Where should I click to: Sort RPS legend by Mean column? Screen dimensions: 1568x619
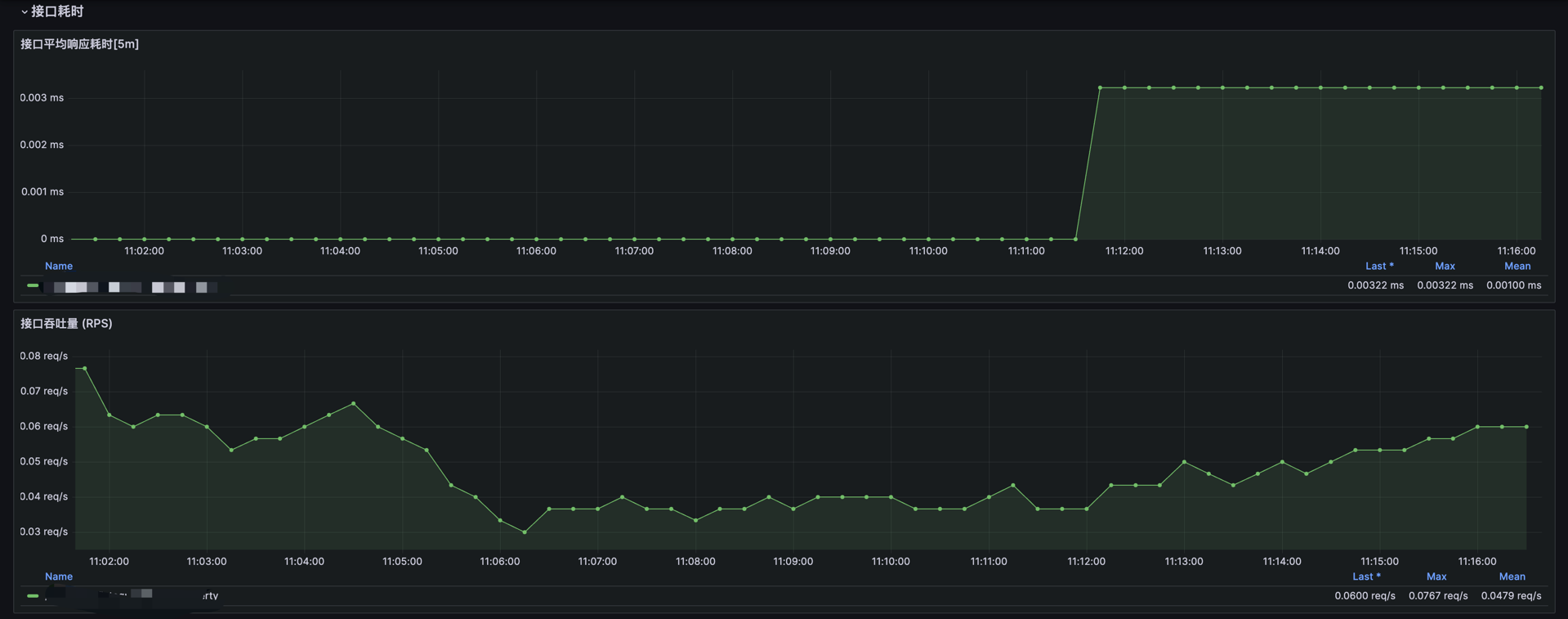click(x=1512, y=576)
